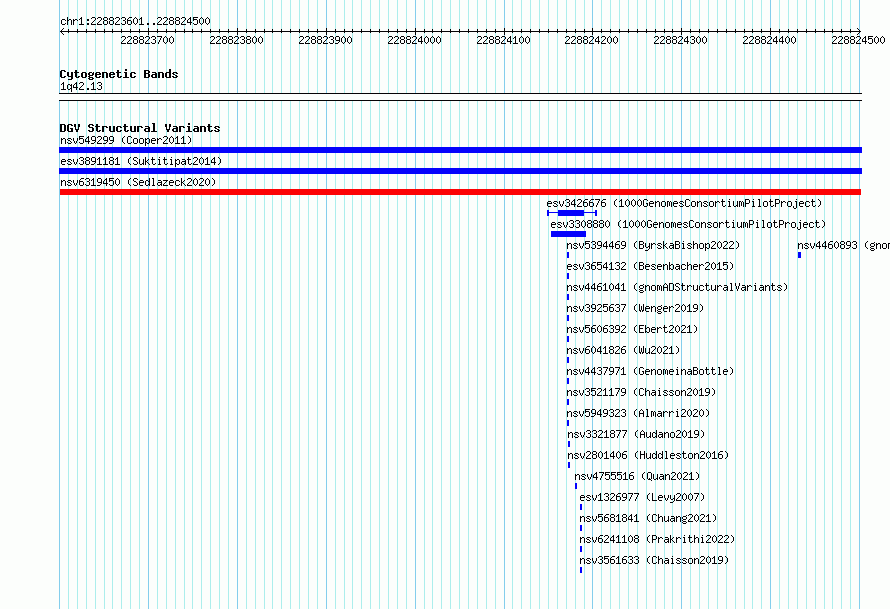Select the blue bar under esv3891181
This screenshot has height=609, width=890.
click(460, 171)
